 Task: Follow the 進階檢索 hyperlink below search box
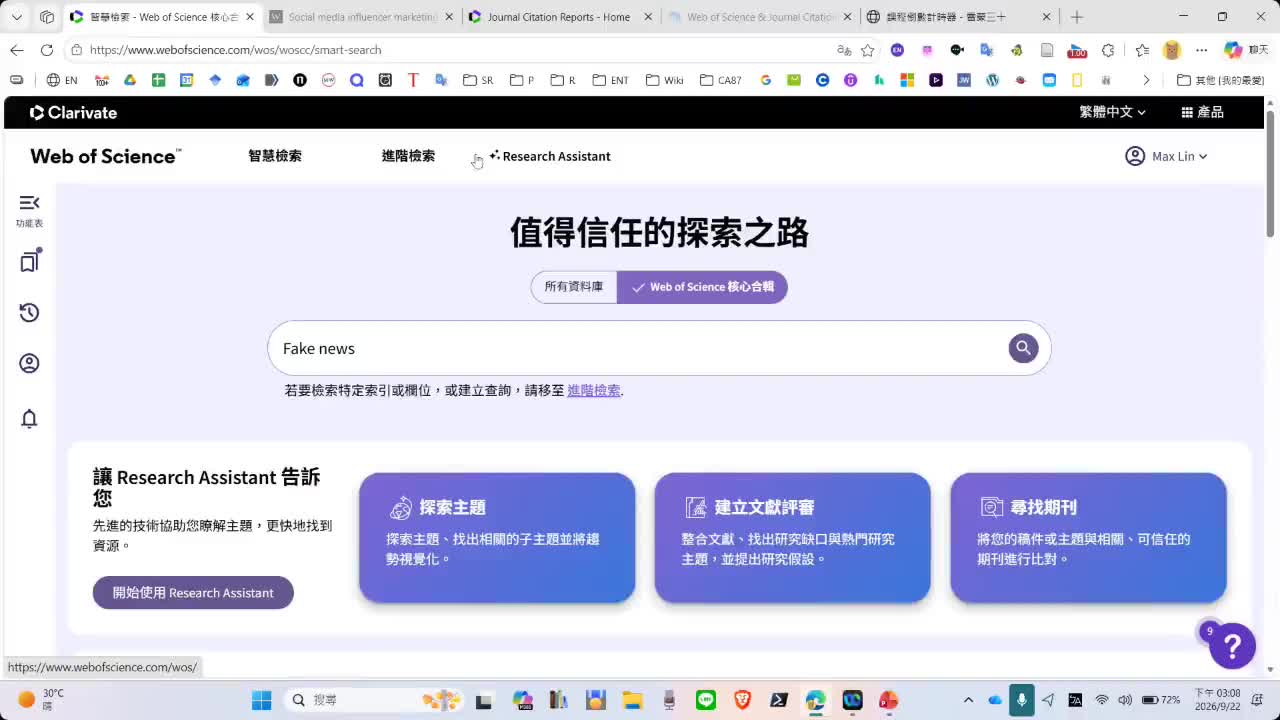(594, 390)
